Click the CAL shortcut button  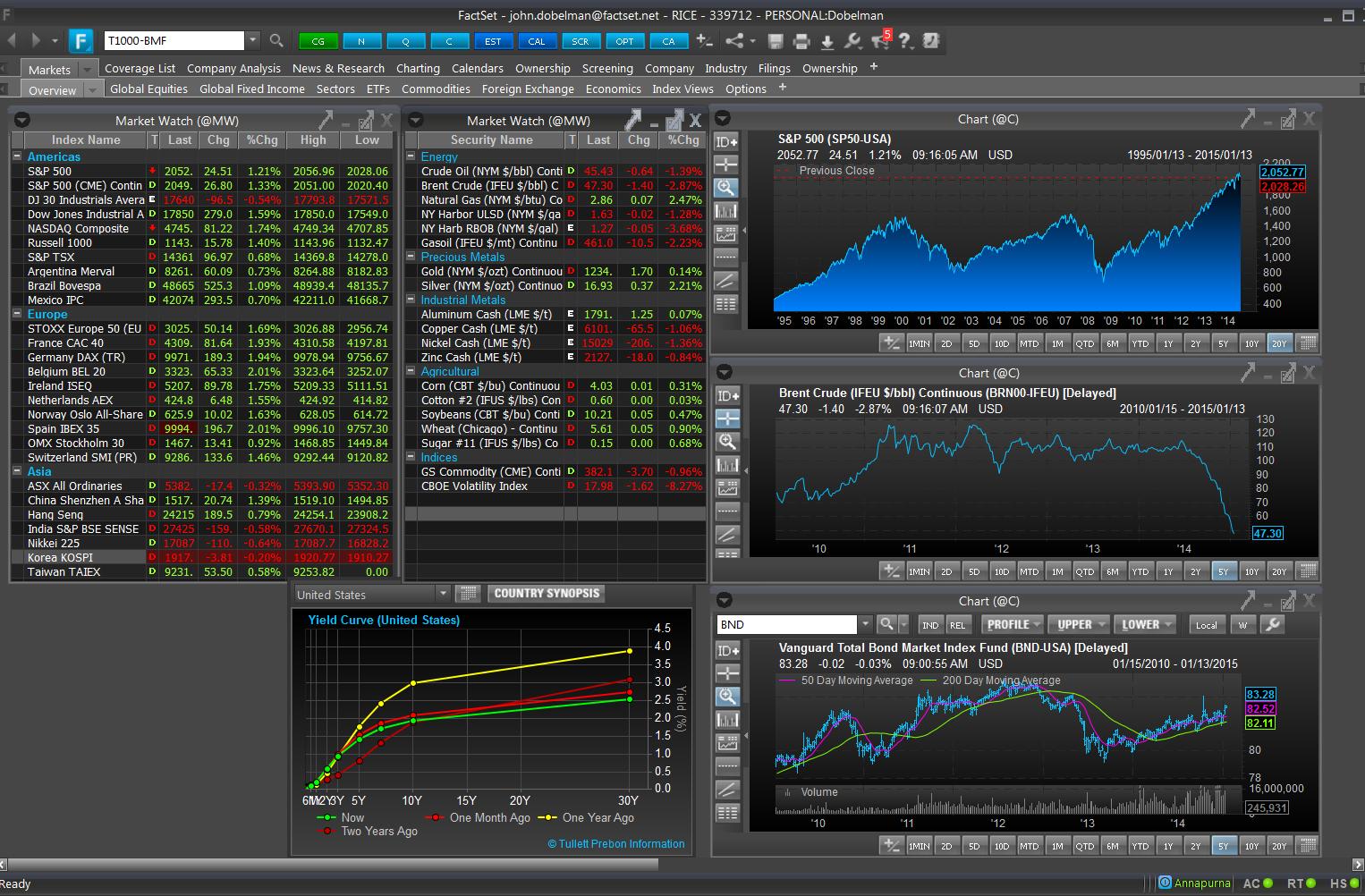point(537,41)
